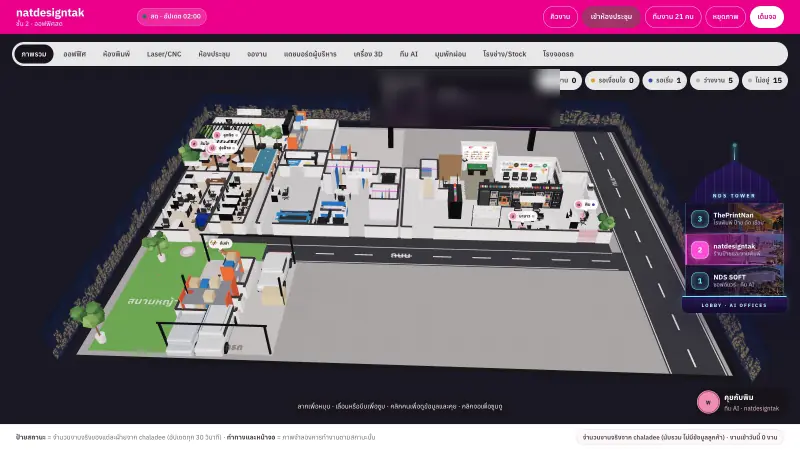800x450 pixels.
Task: Filter by รอเริ่ม 1 status chip
Action: click(664, 81)
